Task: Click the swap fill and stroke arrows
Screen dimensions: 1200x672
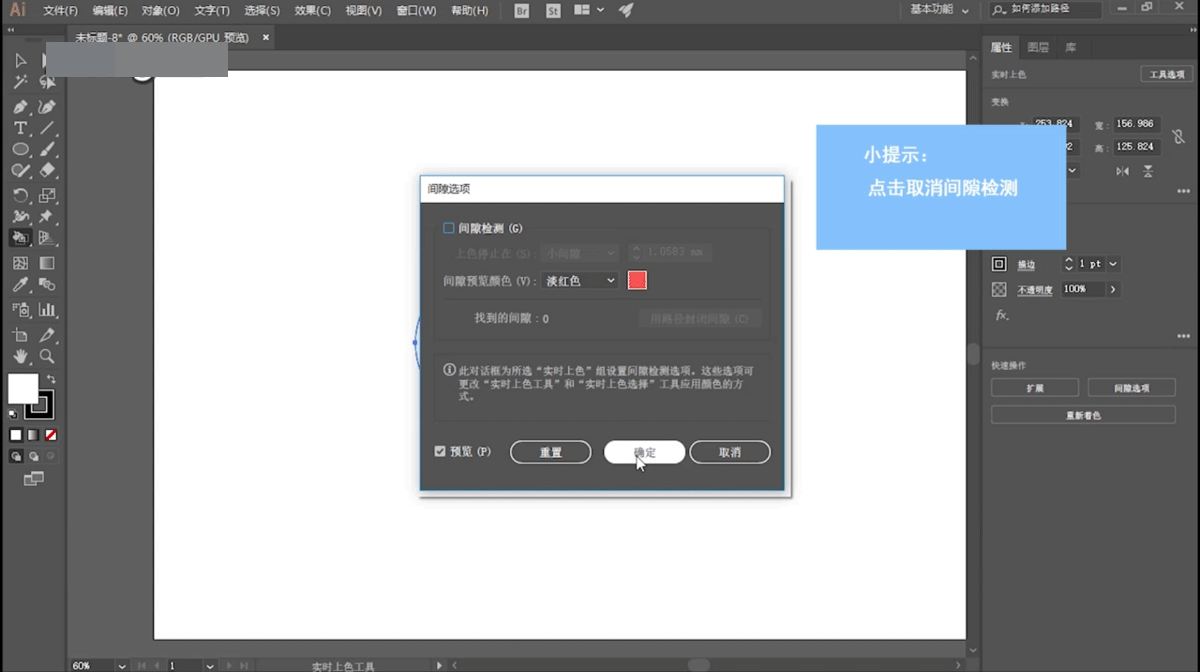Action: point(51,380)
